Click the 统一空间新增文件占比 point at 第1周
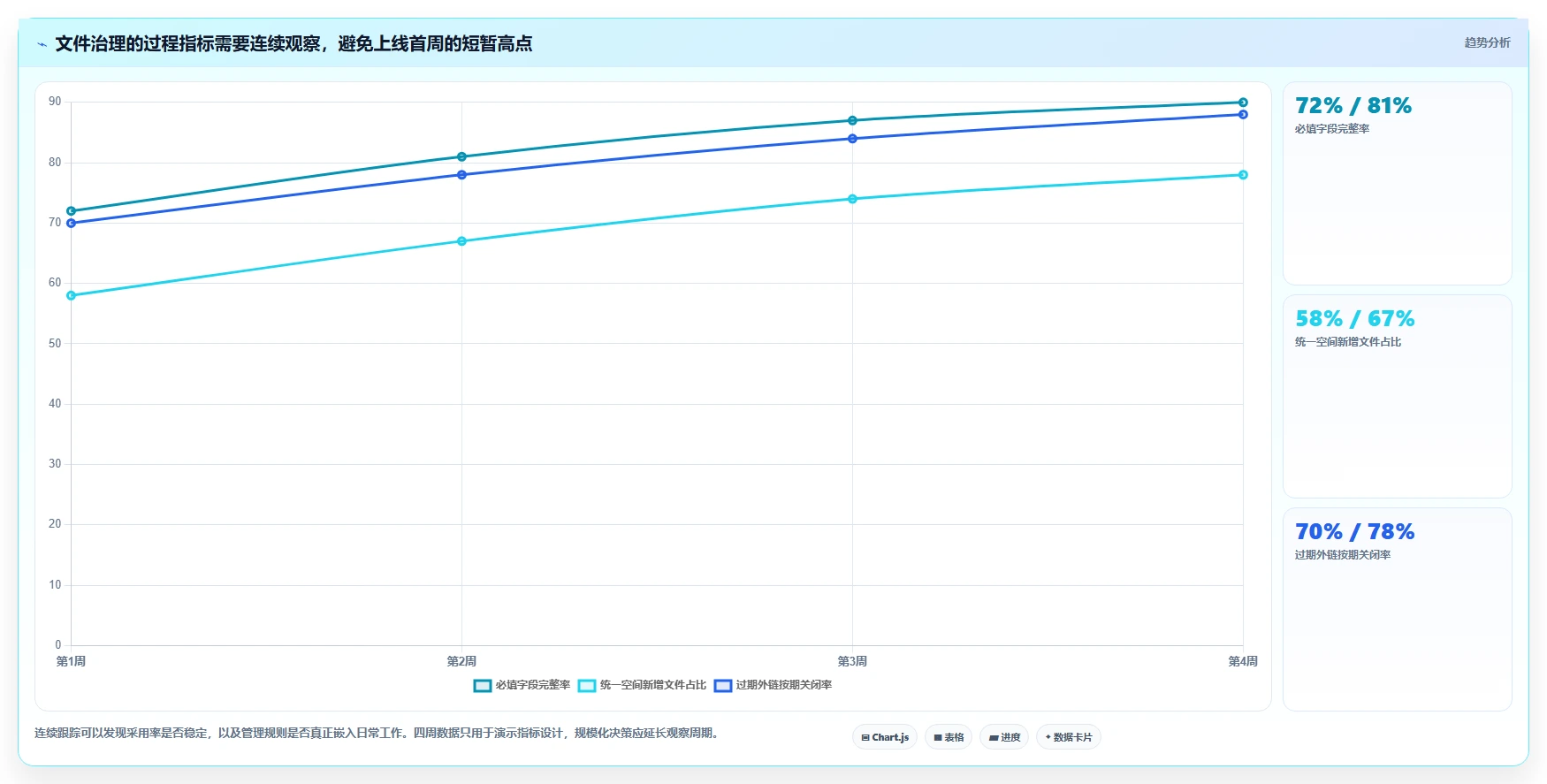This screenshot has width=1547, height=784. pos(71,295)
